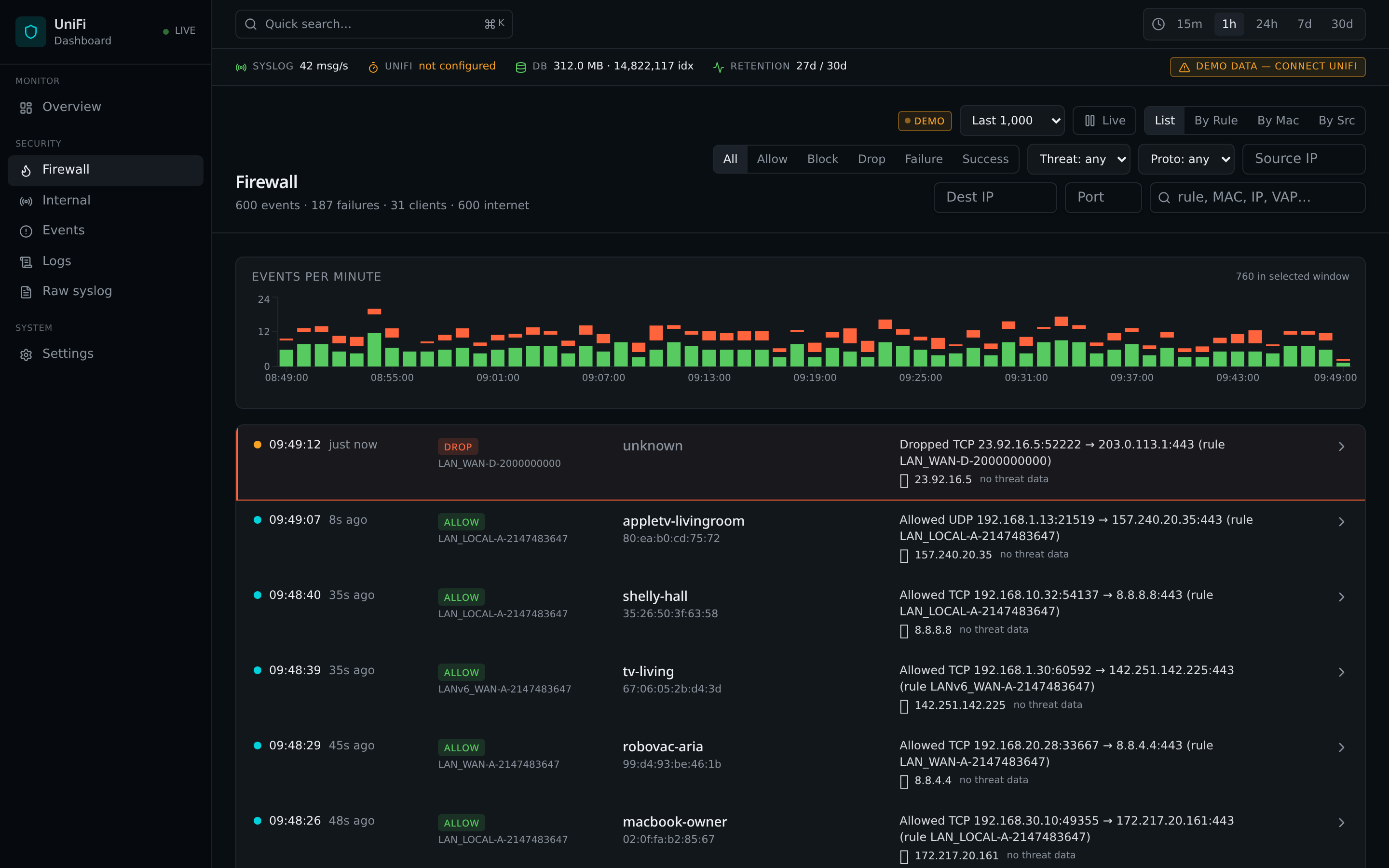
Task: Click the Internal broadcast icon
Action: coord(26,201)
